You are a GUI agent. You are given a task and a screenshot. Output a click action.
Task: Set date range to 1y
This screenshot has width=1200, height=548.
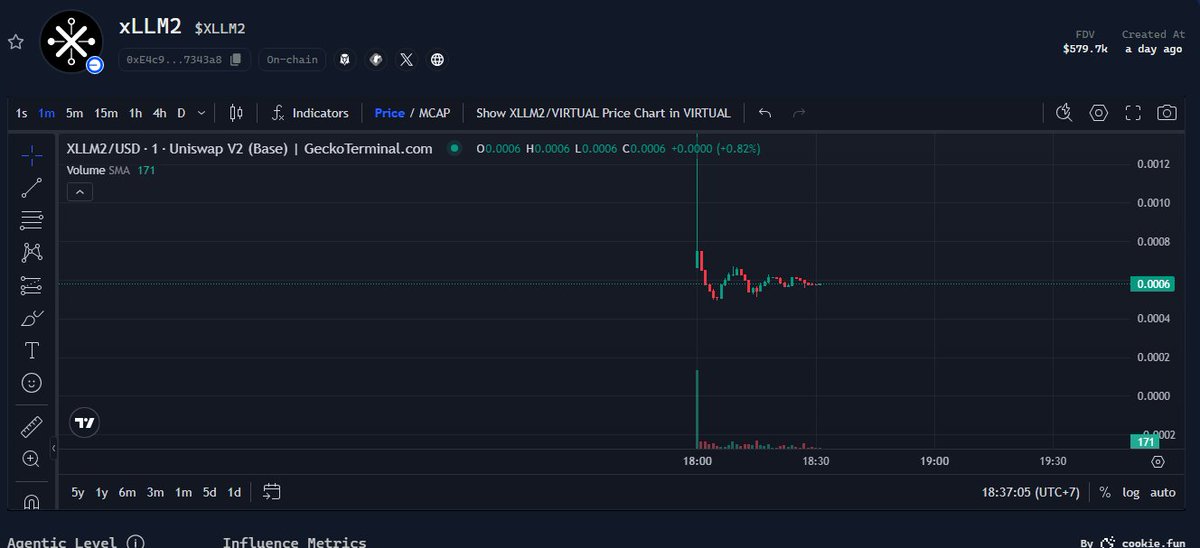point(102,492)
